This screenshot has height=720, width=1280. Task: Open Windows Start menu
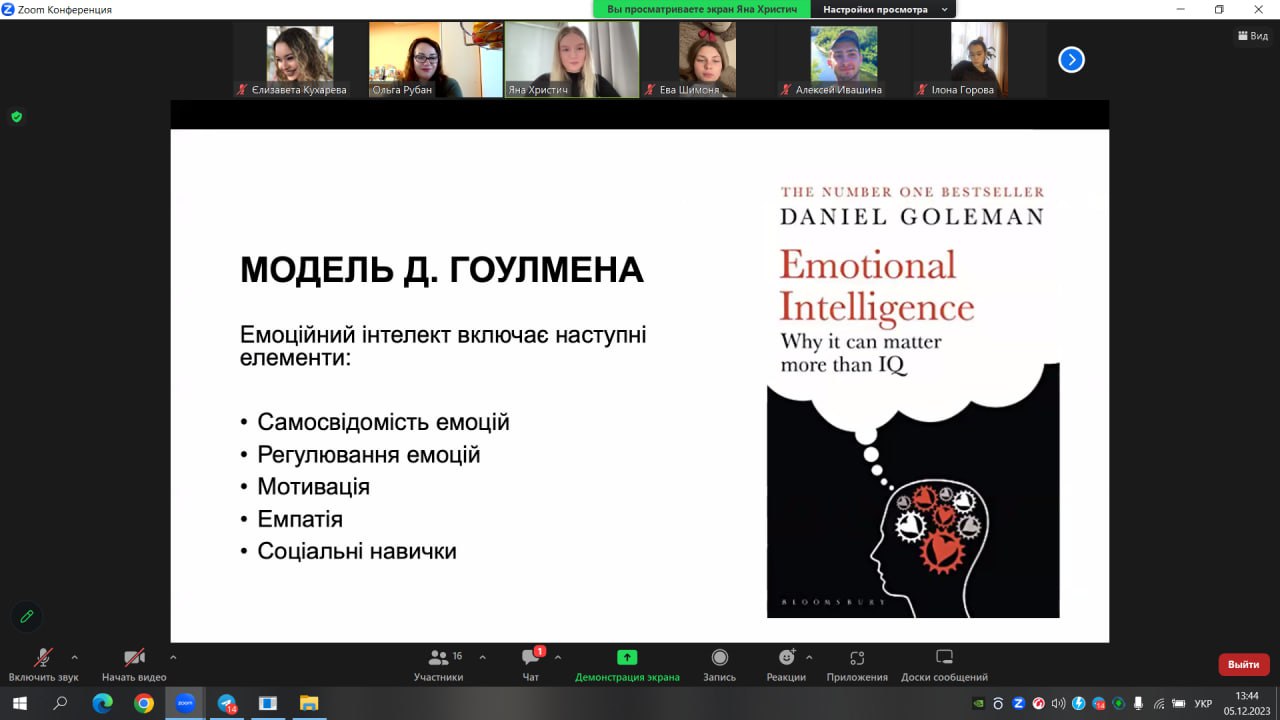pos(19,703)
